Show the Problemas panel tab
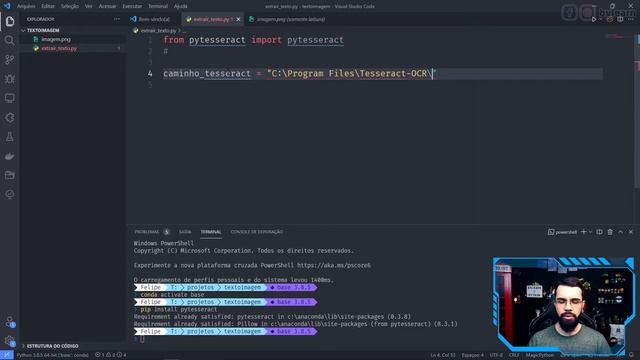Image resolution: width=640 pixels, height=360 pixels. pyautogui.click(x=147, y=232)
